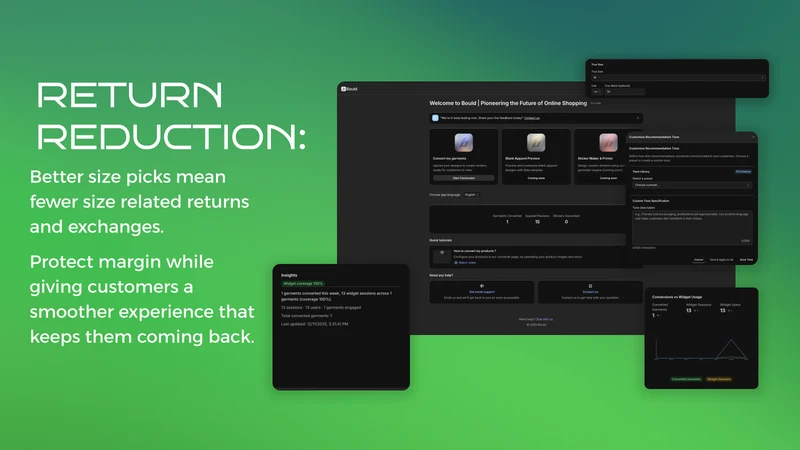Click the Pro Feature badge in Tone Library
800x450 pixels.
pyautogui.click(x=743, y=172)
